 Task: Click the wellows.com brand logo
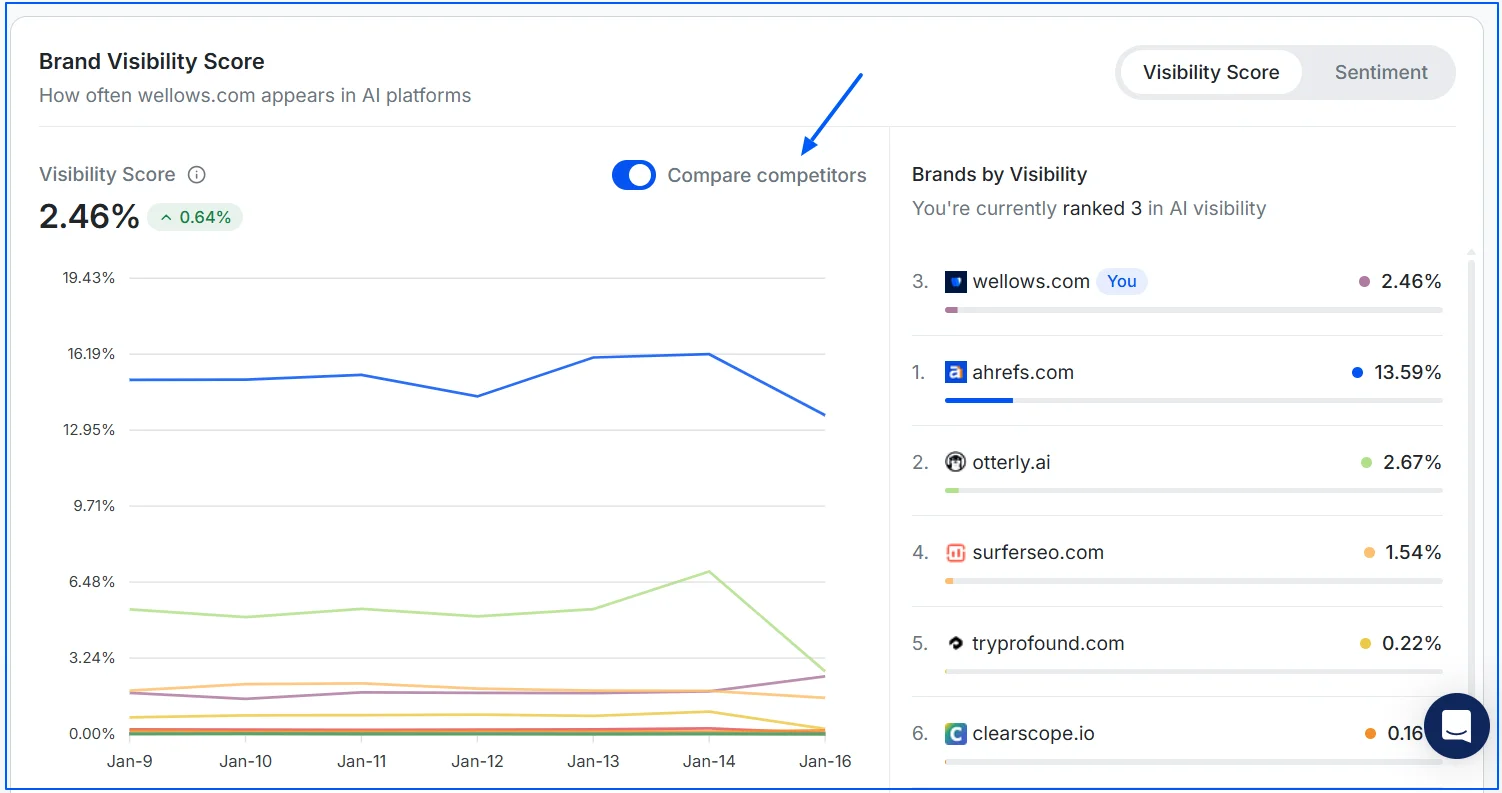click(956, 282)
